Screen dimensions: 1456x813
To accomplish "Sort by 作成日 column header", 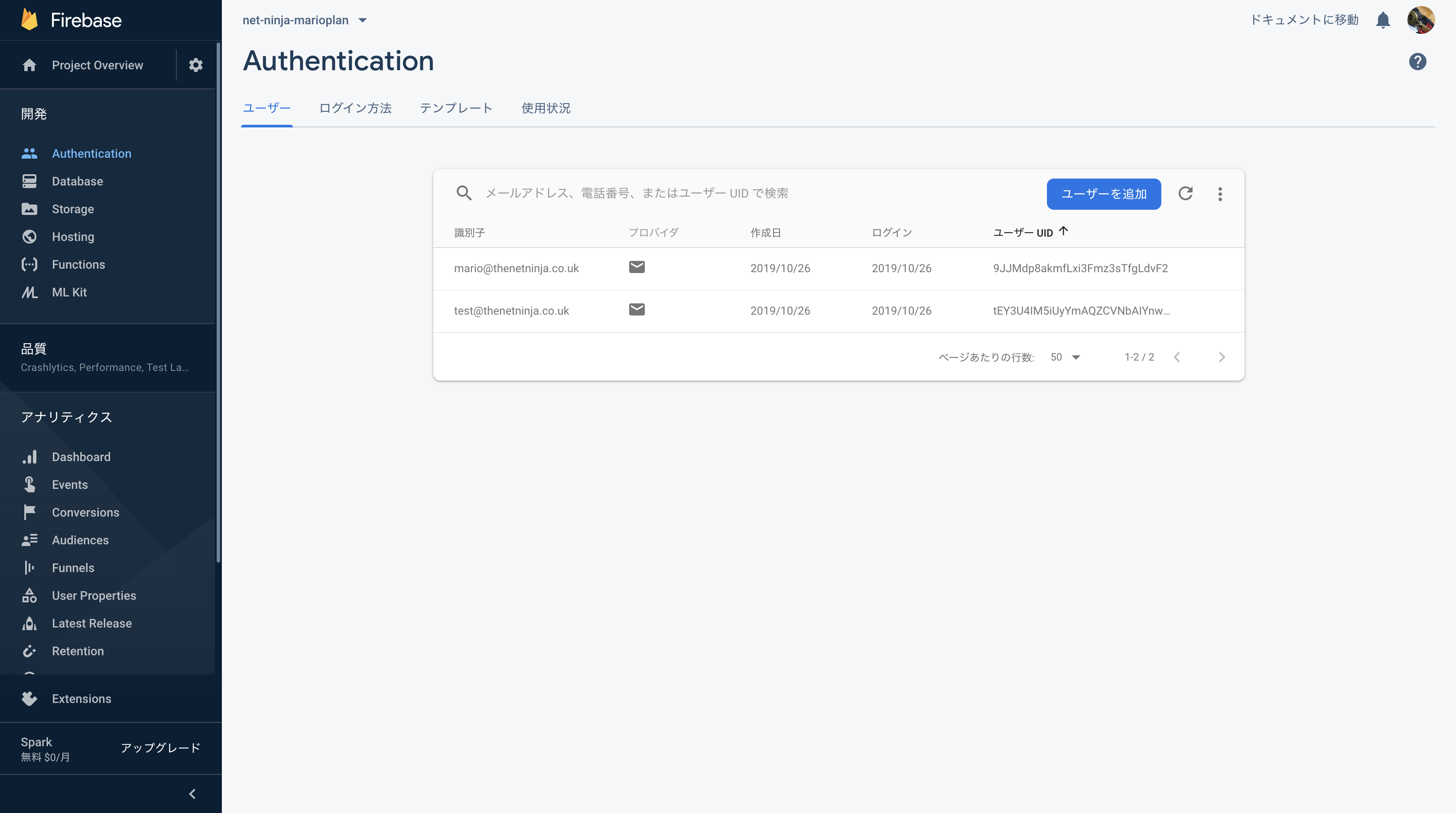I will (765, 232).
